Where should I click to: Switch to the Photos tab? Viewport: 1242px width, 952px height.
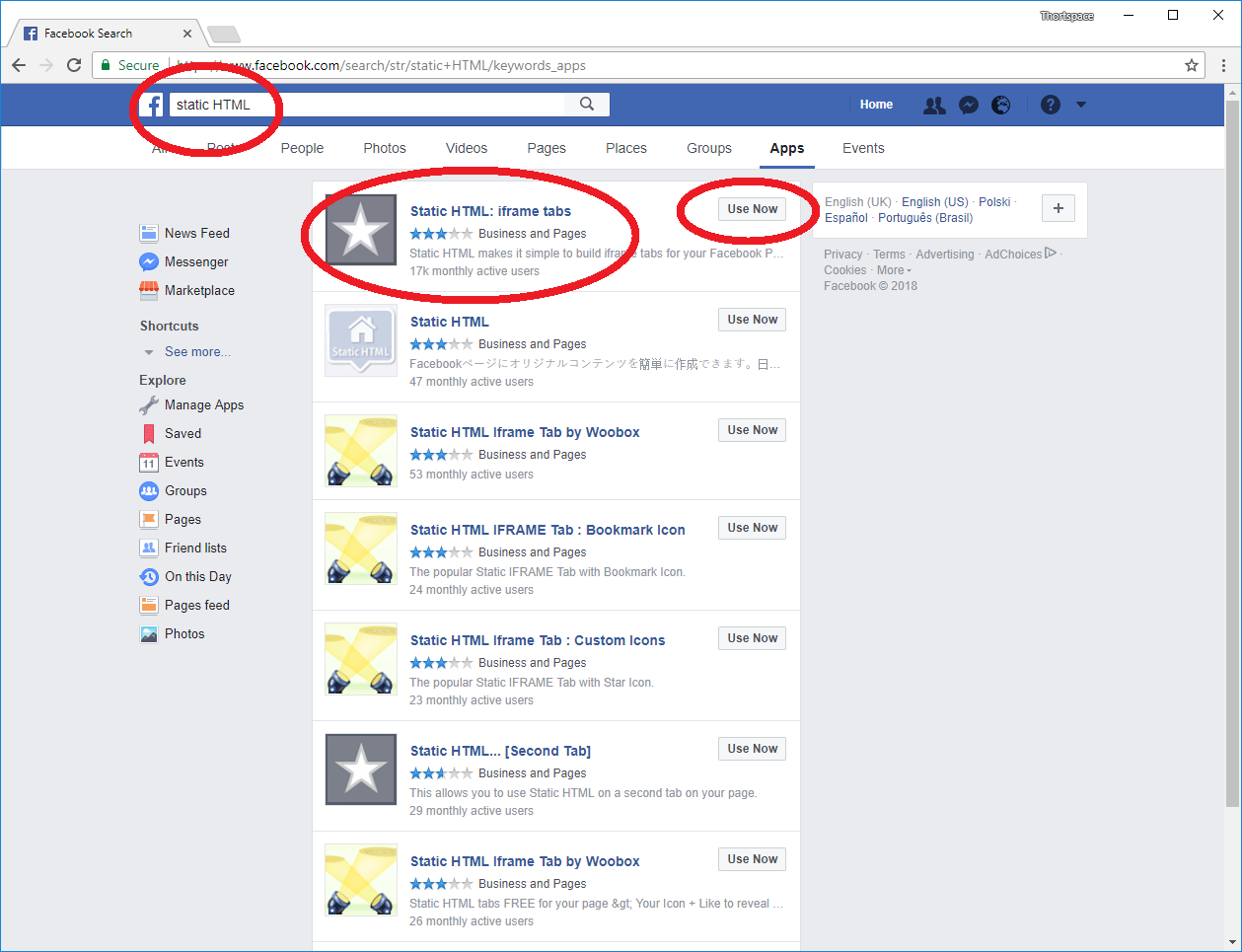point(385,148)
